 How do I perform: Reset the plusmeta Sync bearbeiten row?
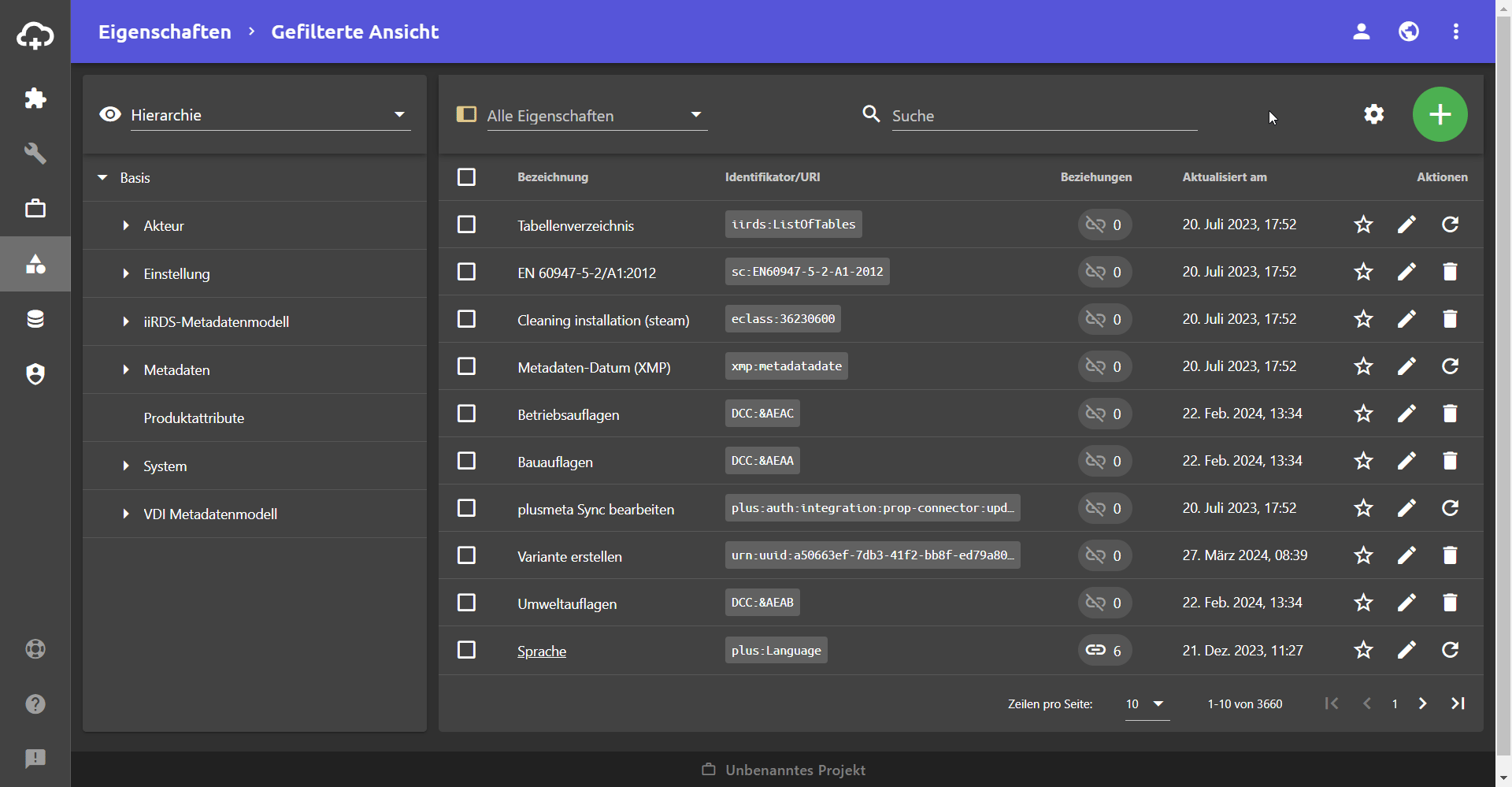pyautogui.click(x=1450, y=508)
